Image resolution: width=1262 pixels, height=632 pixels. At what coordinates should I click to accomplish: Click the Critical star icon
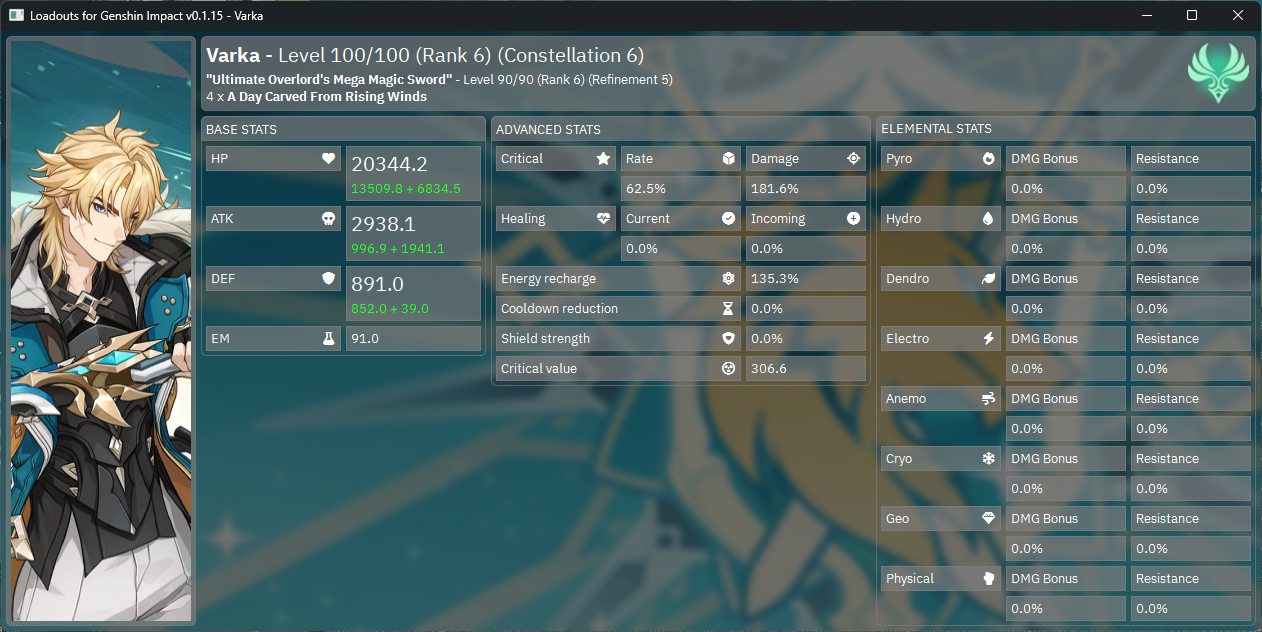coord(602,158)
